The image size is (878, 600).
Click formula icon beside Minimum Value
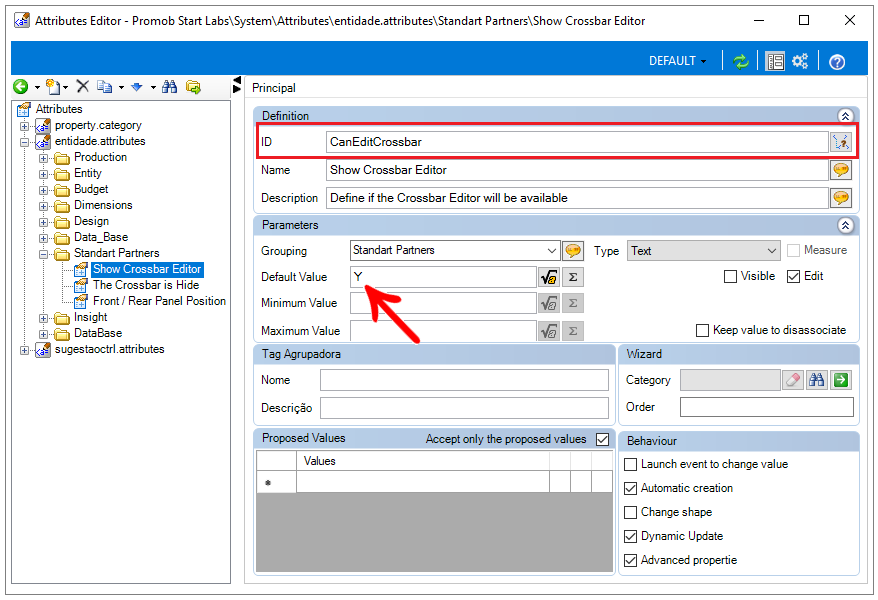coord(549,303)
